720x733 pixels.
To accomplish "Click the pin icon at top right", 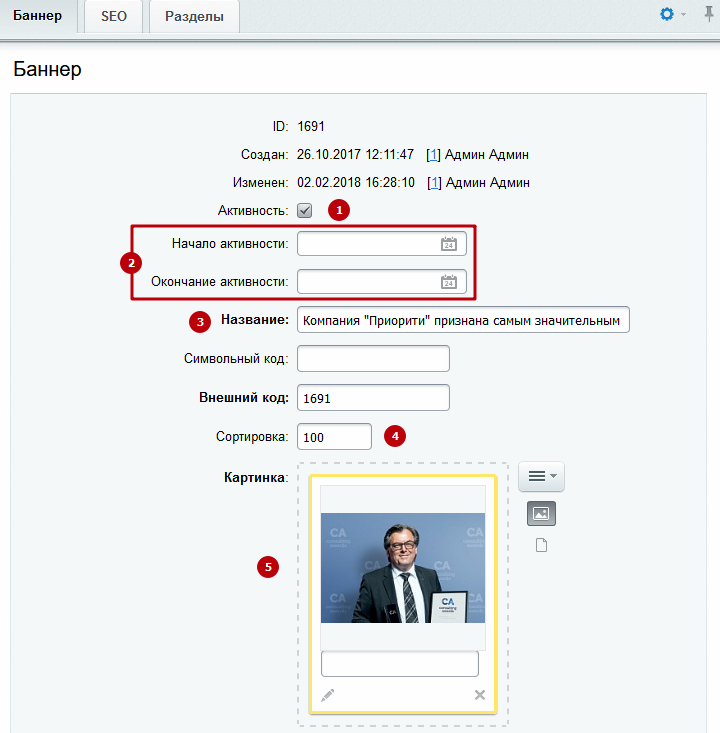I will 709,14.
